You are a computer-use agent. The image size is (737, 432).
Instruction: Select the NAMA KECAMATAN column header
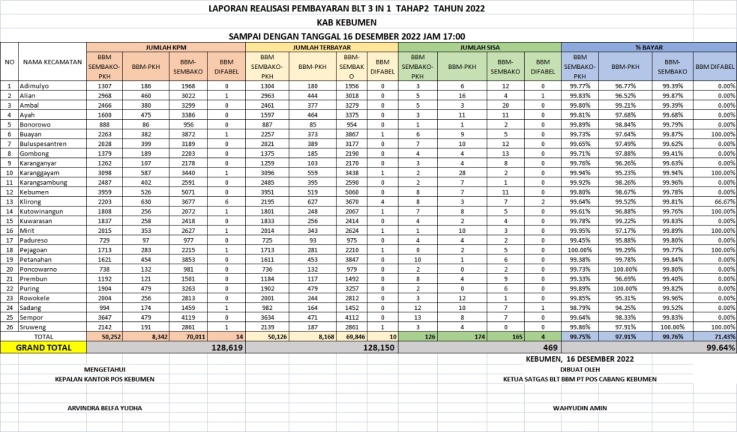tap(52, 62)
